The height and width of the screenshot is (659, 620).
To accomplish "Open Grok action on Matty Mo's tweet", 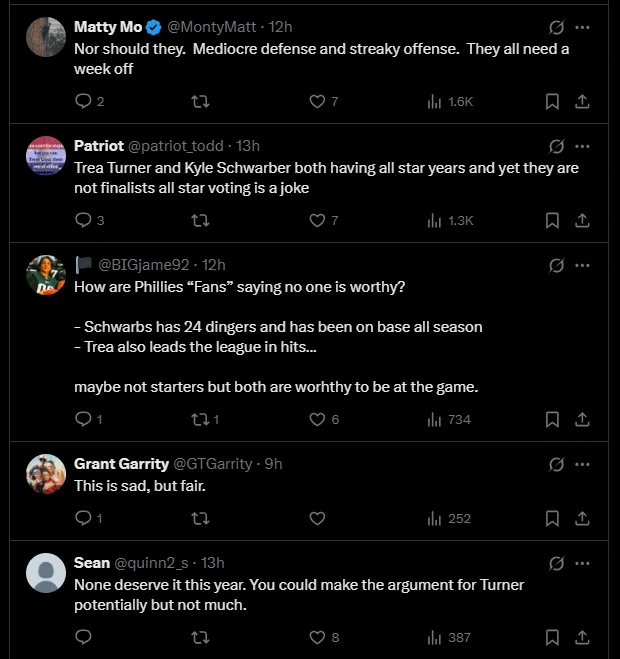I will 556,27.
